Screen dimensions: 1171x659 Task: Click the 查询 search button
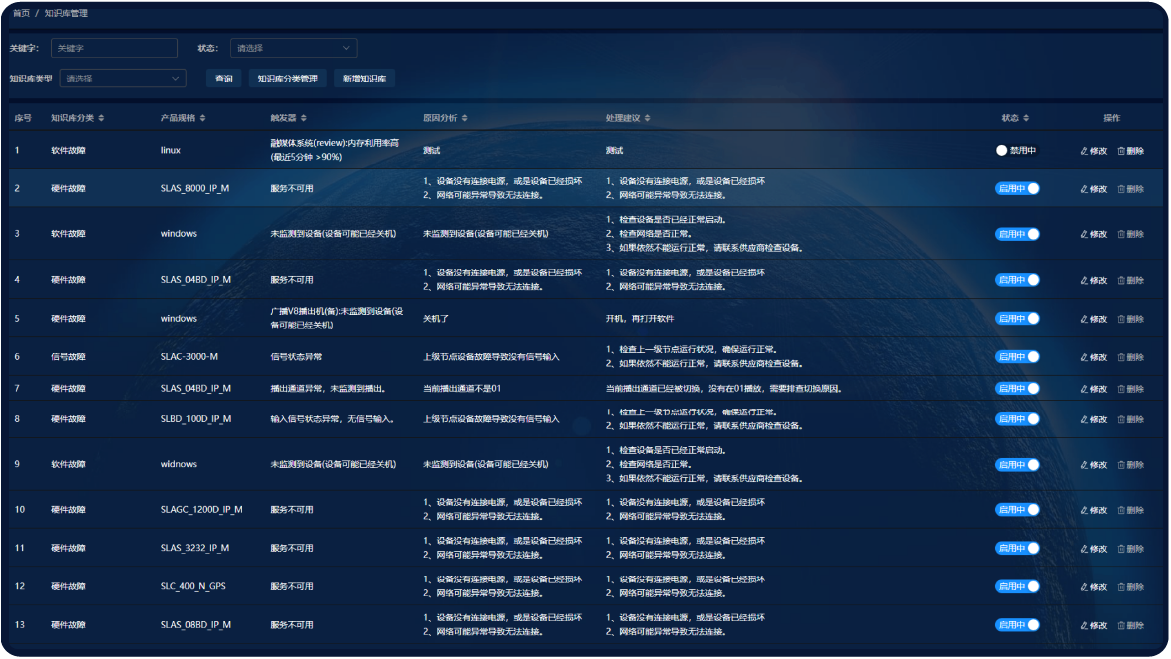coord(223,78)
